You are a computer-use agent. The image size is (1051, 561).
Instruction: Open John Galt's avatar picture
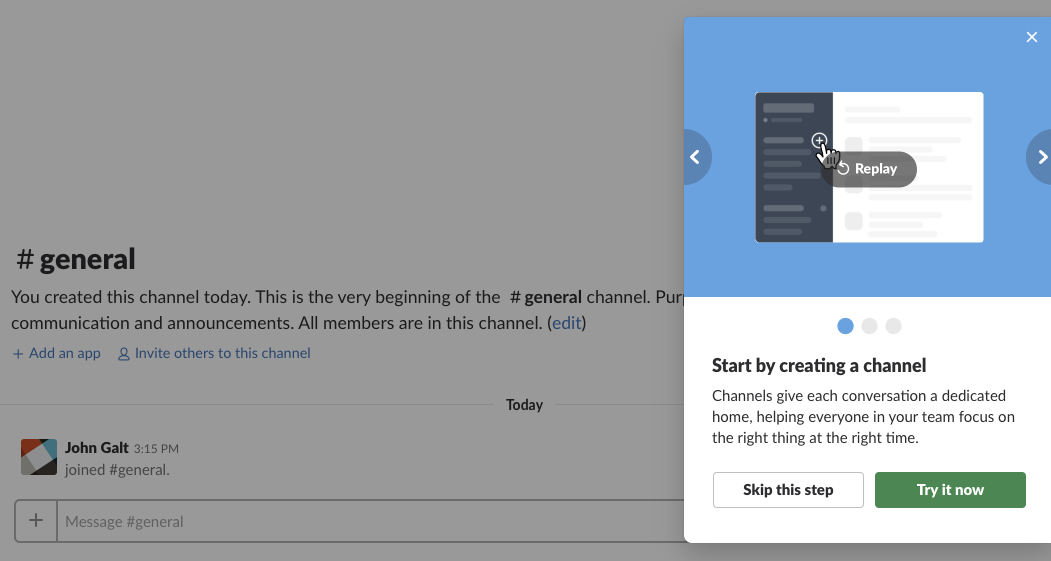pos(39,457)
